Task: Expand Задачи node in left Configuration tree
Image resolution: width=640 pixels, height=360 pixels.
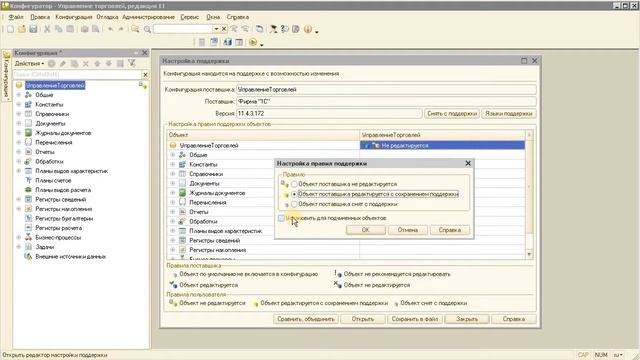Action: click(19, 247)
